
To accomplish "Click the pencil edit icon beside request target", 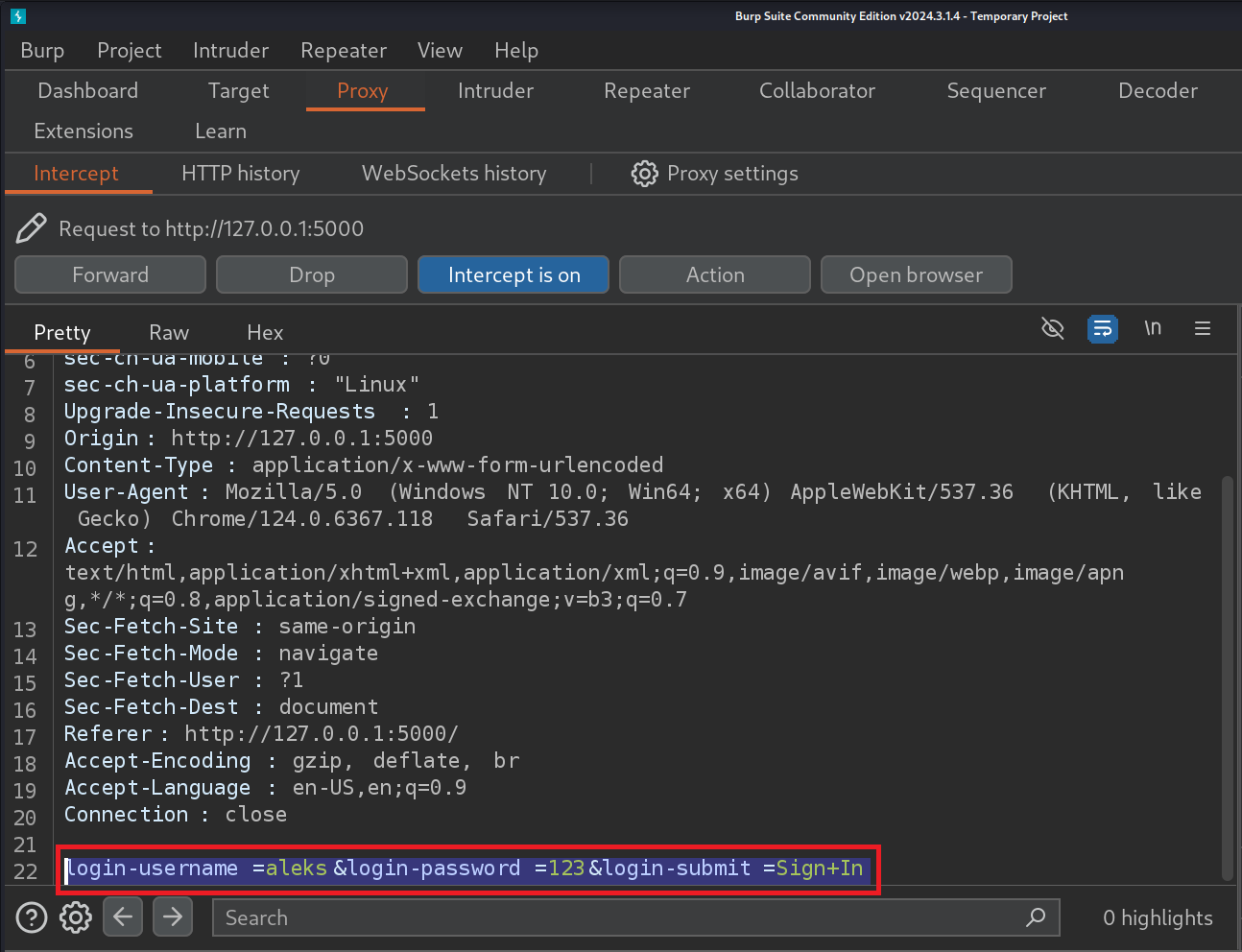I will (x=31, y=228).
